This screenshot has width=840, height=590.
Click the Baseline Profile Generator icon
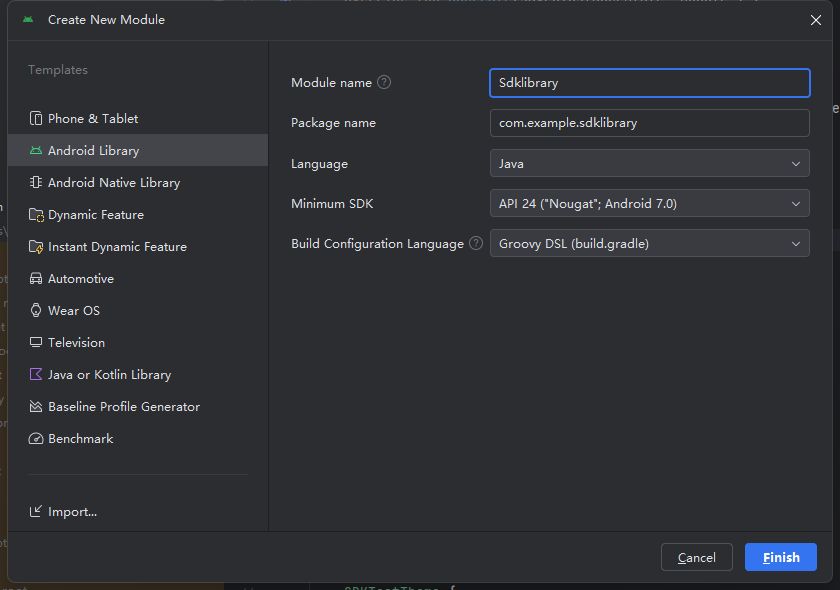36,406
